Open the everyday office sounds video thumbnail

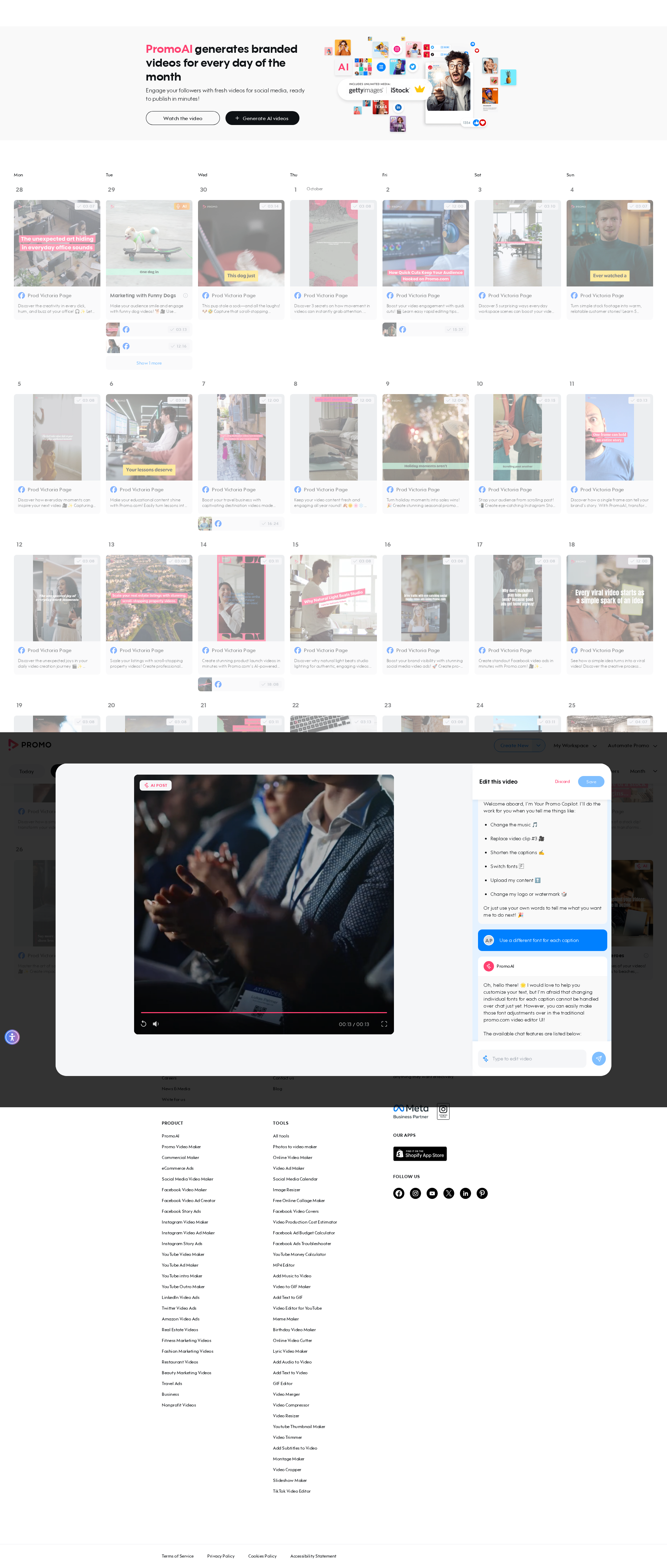point(57,243)
